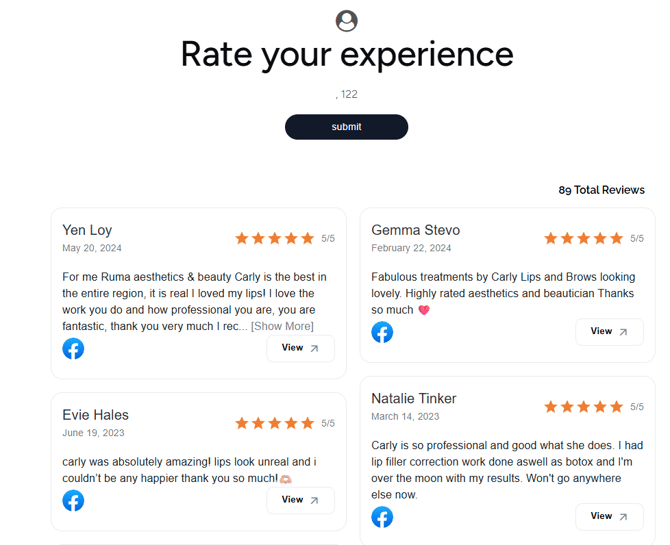Click the Rate your experience heading
This screenshot has height=545, width=670.
[346, 54]
